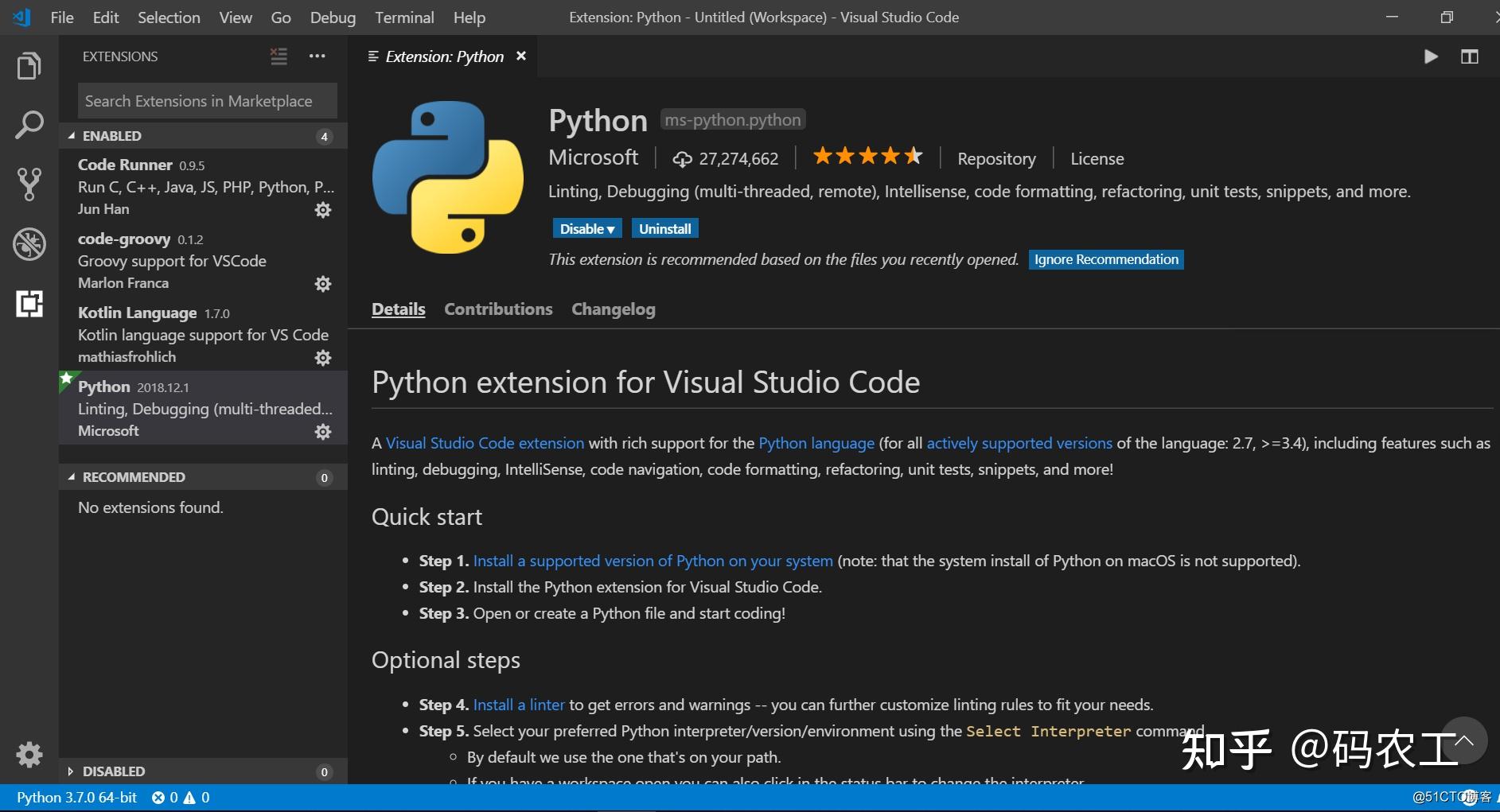Clear extensions search results icon
Viewport: 1500px width, 812px height.
(x=279, y=56)
